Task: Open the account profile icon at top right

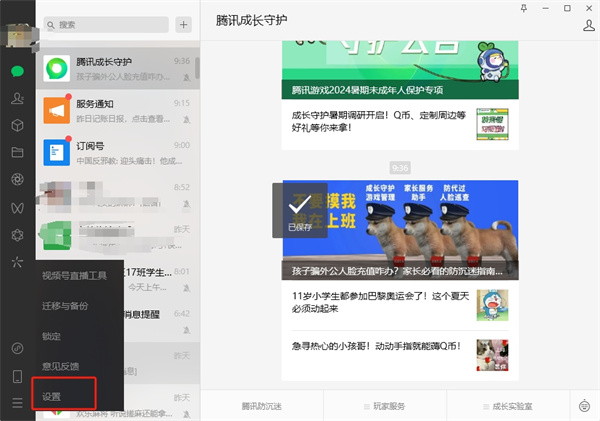Action: (x=589, y=26)
